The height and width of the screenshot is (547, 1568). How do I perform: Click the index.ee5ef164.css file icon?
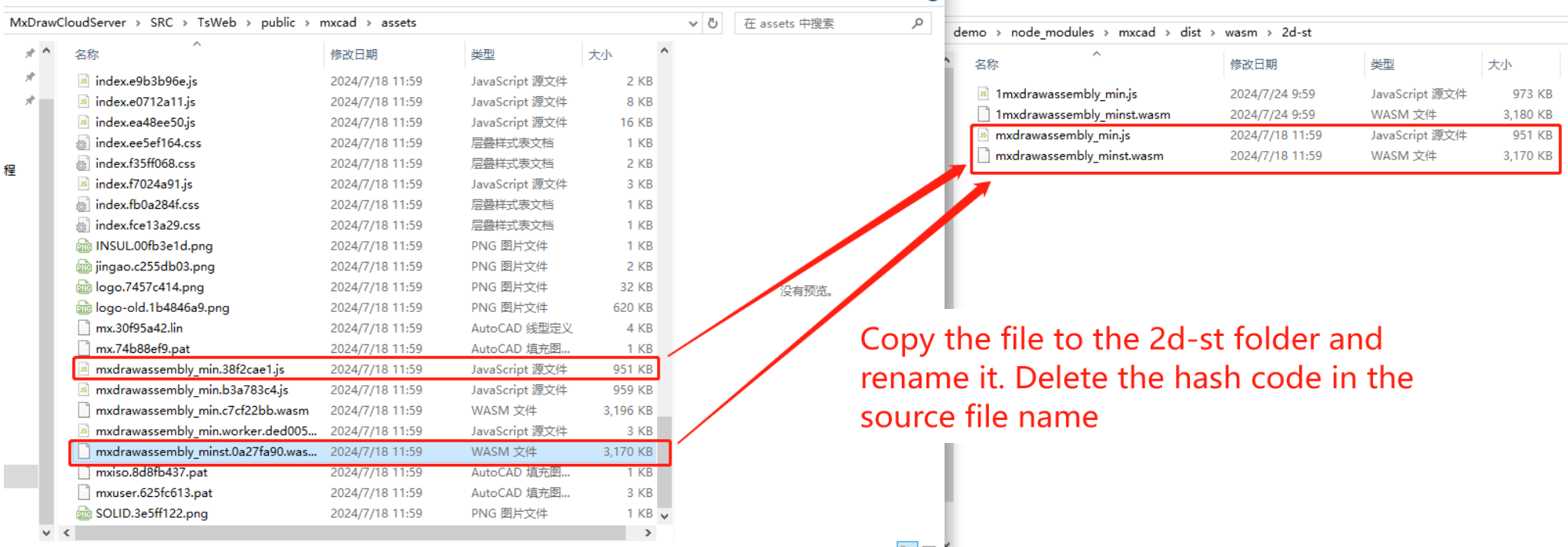coord(83,143)
